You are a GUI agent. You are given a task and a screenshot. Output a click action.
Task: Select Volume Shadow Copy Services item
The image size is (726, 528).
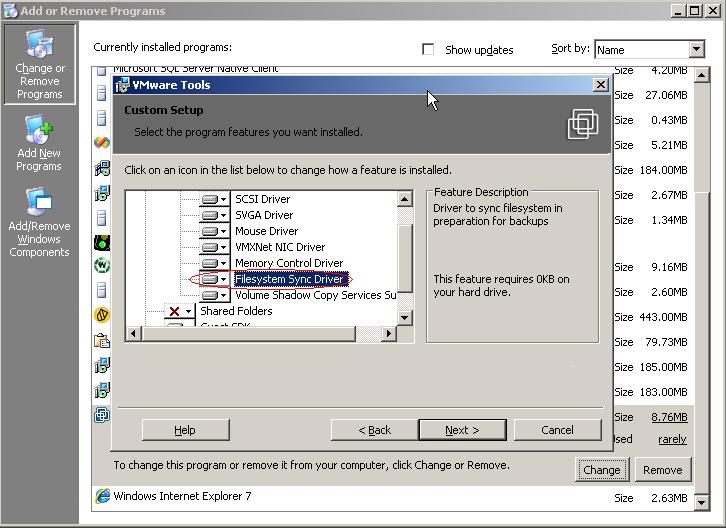[315, 295]
